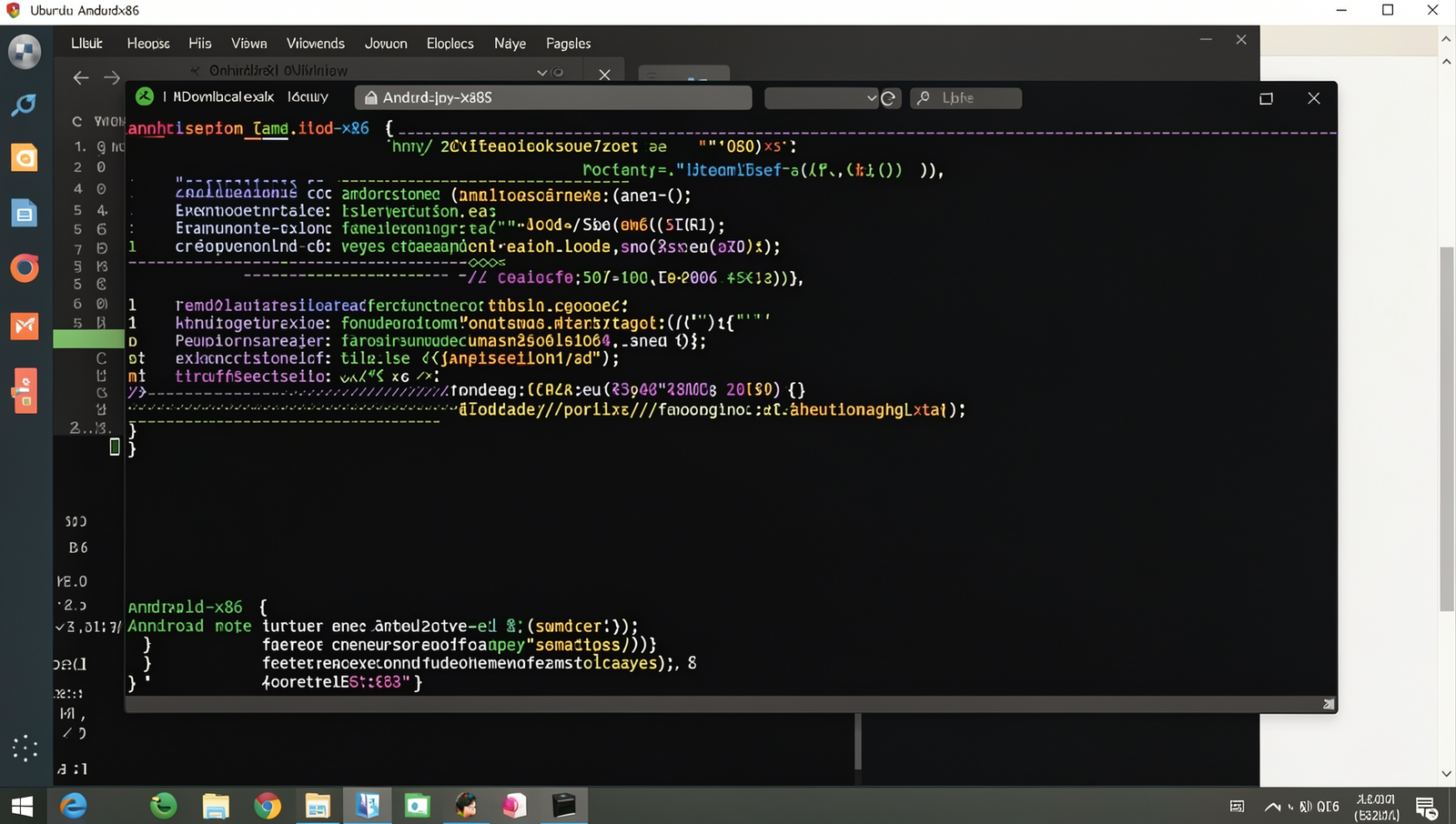Image resolution: width=1456 pixels, height=824 pixels.
Task: Open the Pageles menu
Action: 568,43
